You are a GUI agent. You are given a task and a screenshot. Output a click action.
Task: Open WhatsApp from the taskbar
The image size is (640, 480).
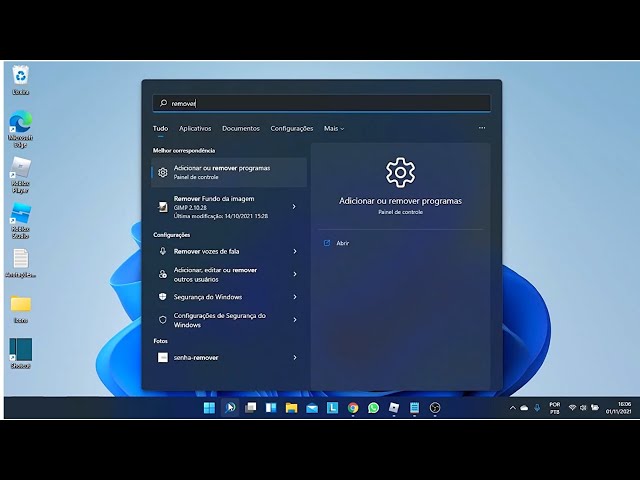tap(373, 408)
